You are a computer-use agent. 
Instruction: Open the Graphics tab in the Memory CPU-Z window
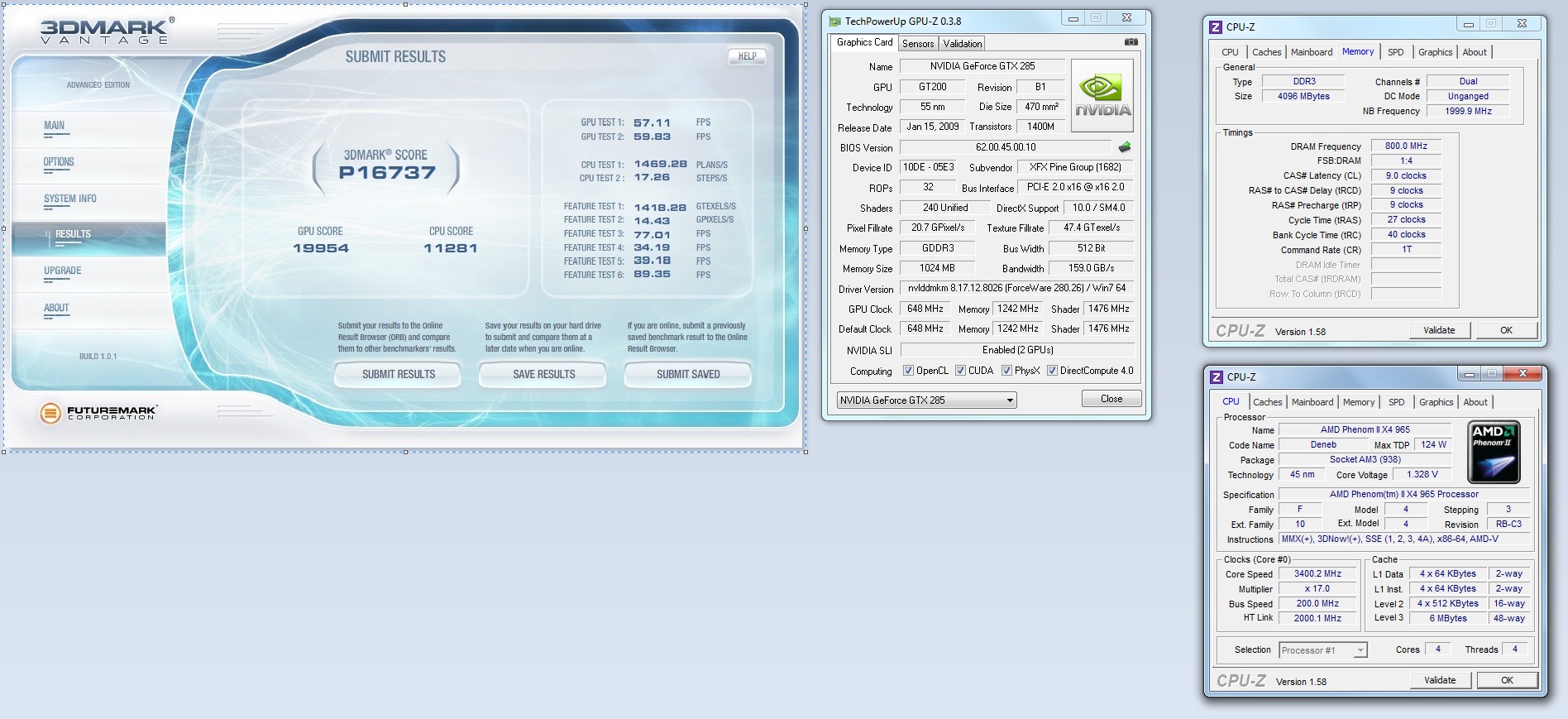tap(1435, 52)
